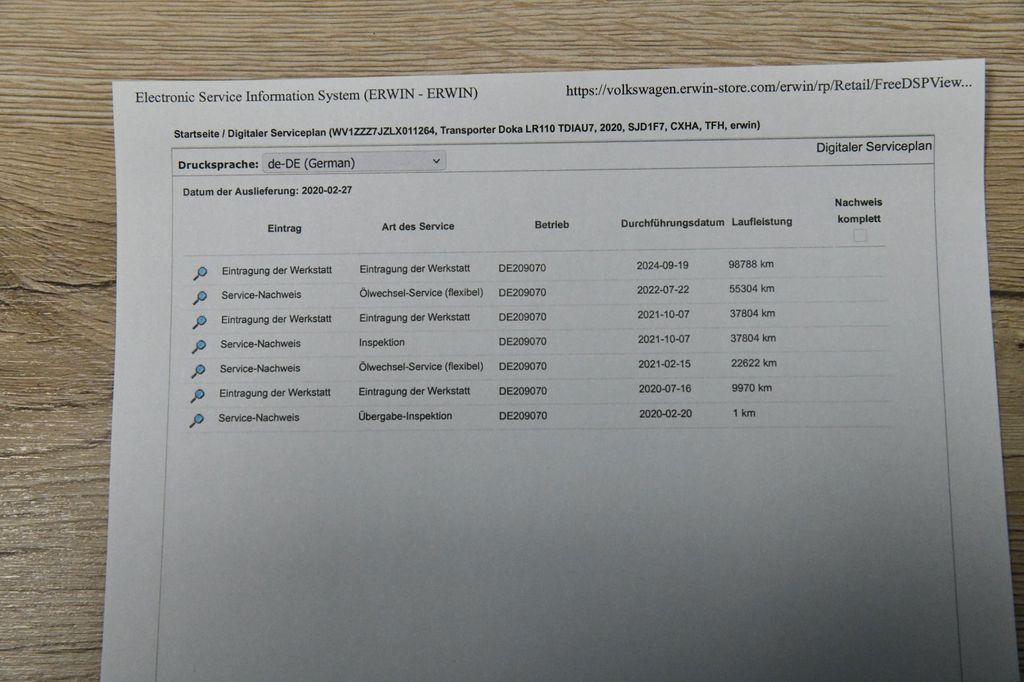Select the Eintrag column header
Viewport: 1024px width, 682px height.
[x=284, y=228]
